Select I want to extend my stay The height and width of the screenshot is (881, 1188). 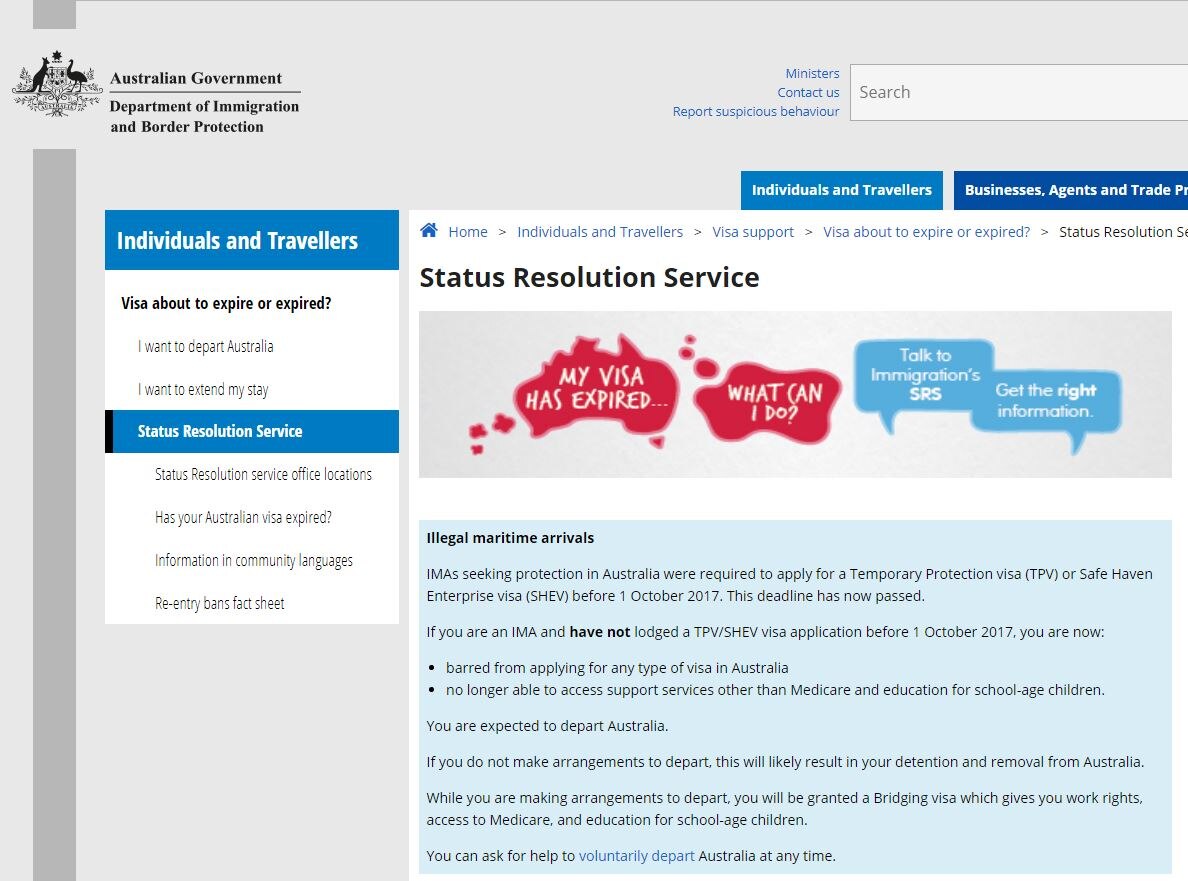[203, 390]
